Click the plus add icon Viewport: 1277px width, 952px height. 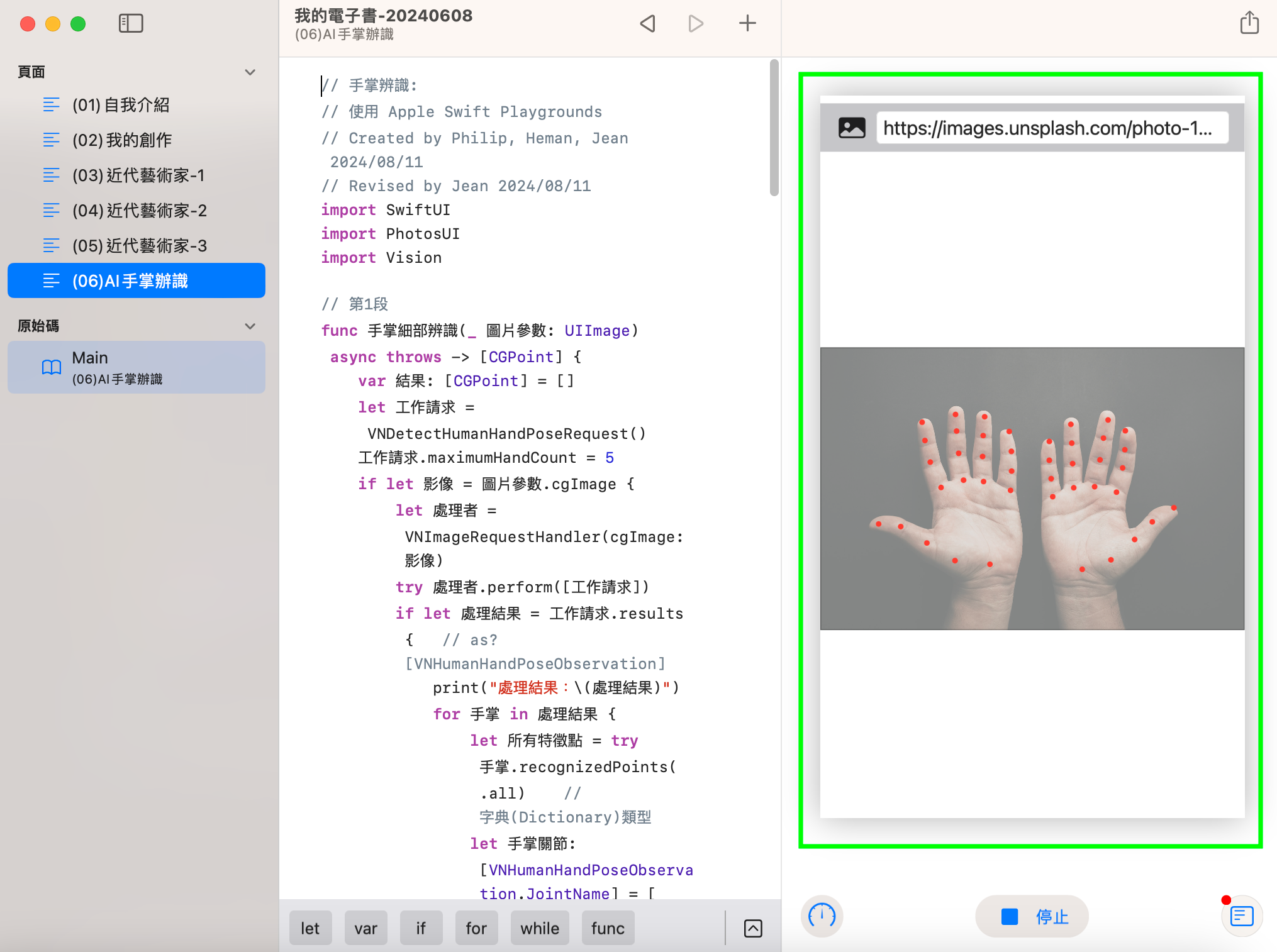[x=747, y=24]
